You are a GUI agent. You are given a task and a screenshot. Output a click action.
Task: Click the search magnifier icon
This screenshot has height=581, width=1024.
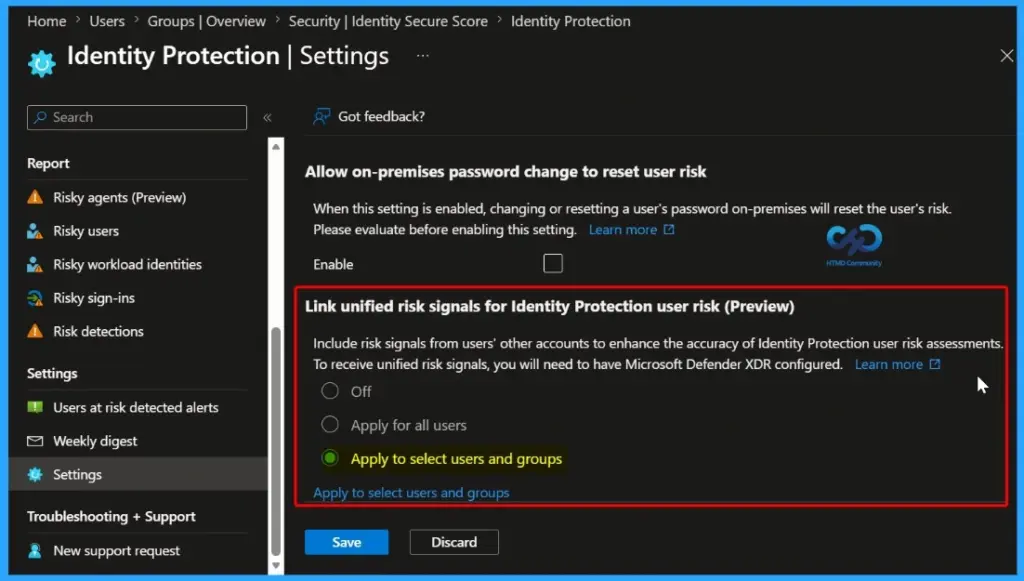click(40, 117)
